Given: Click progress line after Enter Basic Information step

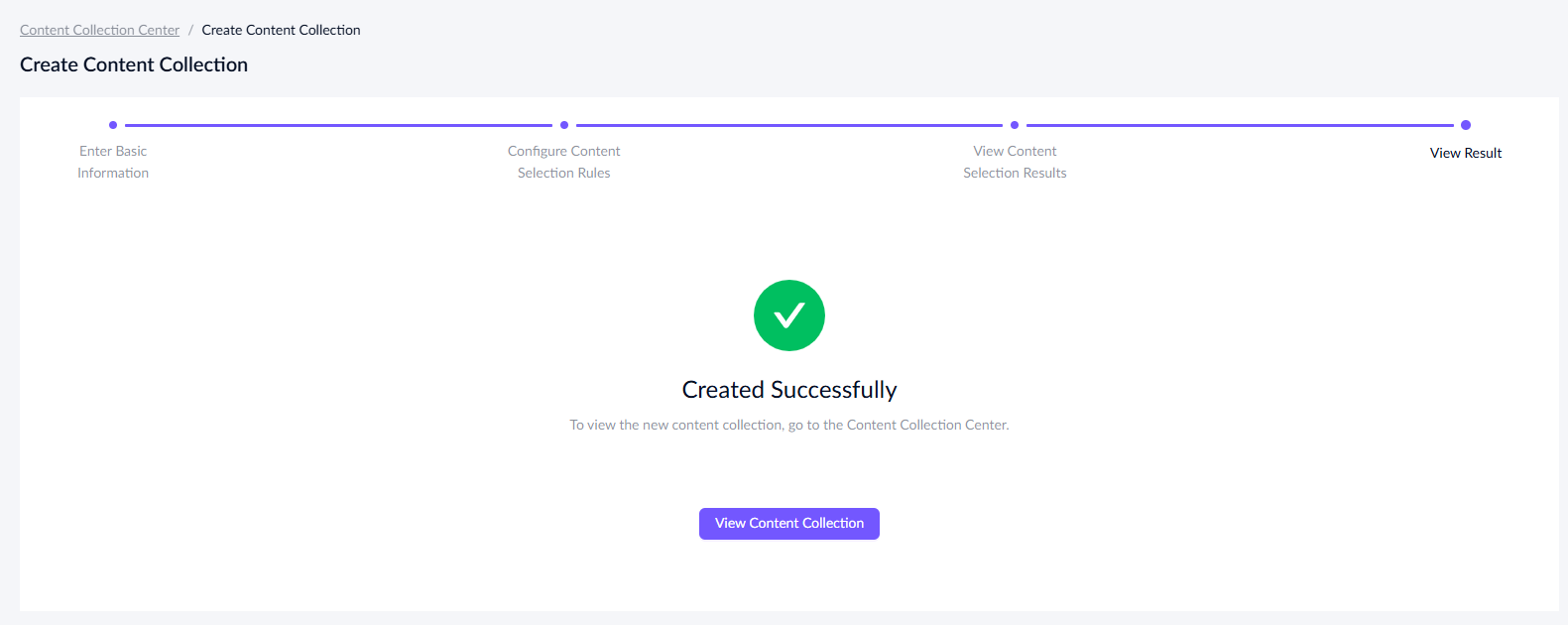Looking at the screenshot, I should point(338,125).
